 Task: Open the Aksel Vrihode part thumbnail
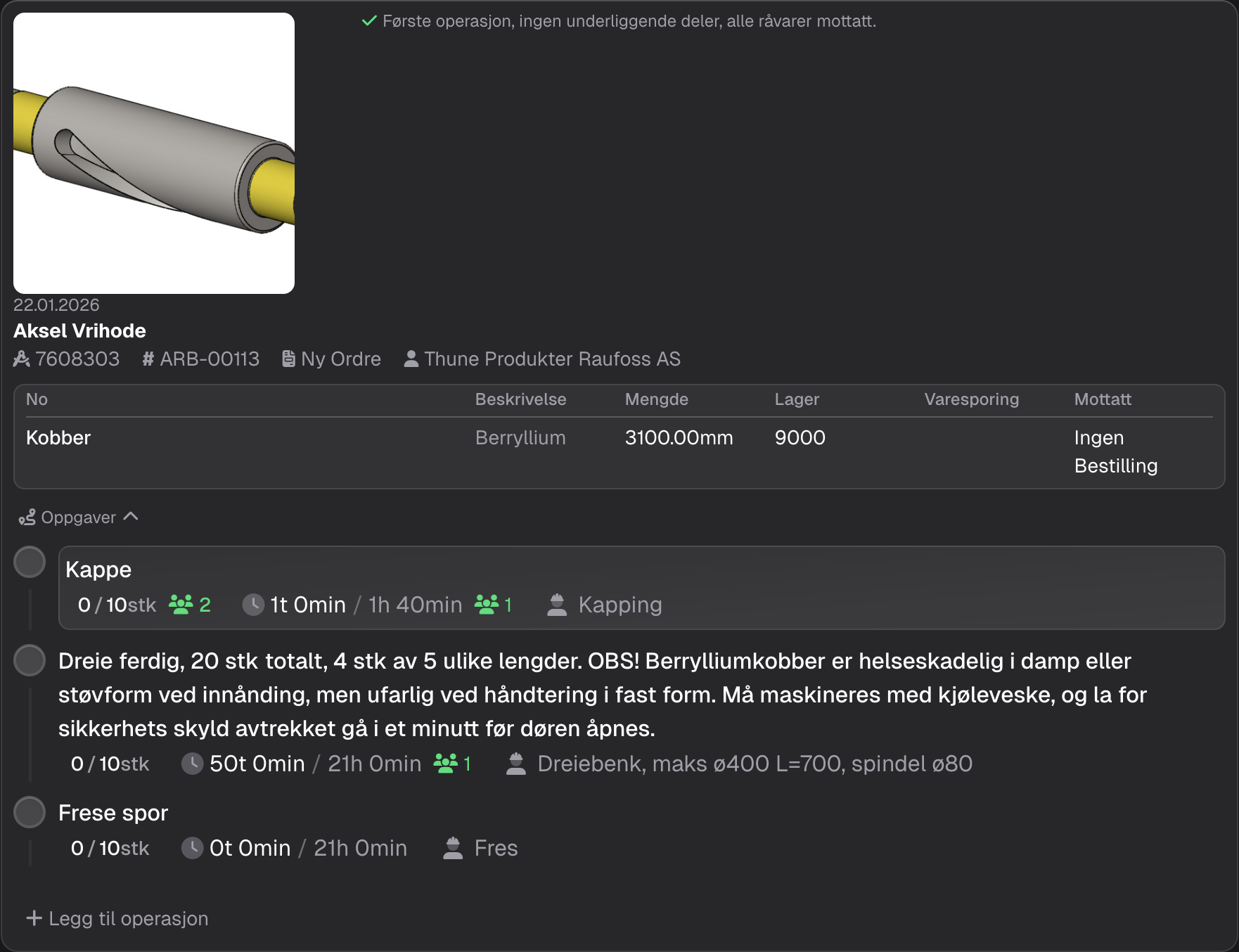[154, 153]
